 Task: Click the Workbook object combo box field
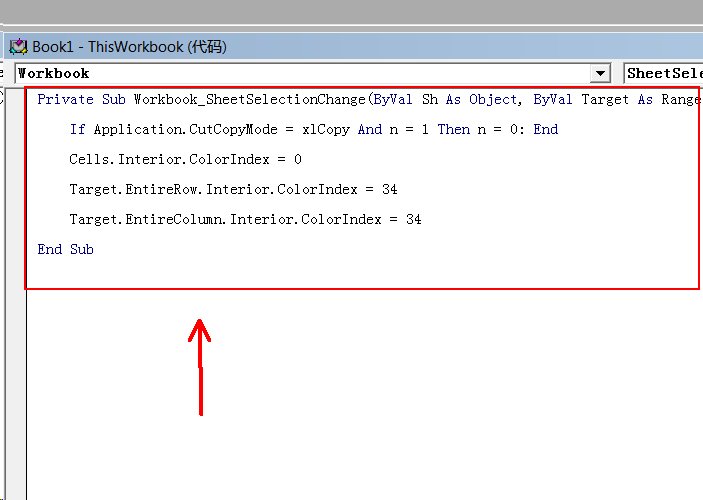(300, 73)
